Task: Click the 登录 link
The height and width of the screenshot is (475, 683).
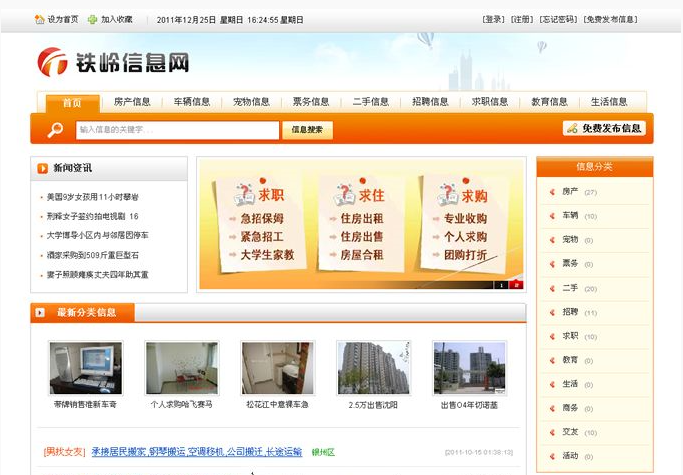Action: [494, 20]
